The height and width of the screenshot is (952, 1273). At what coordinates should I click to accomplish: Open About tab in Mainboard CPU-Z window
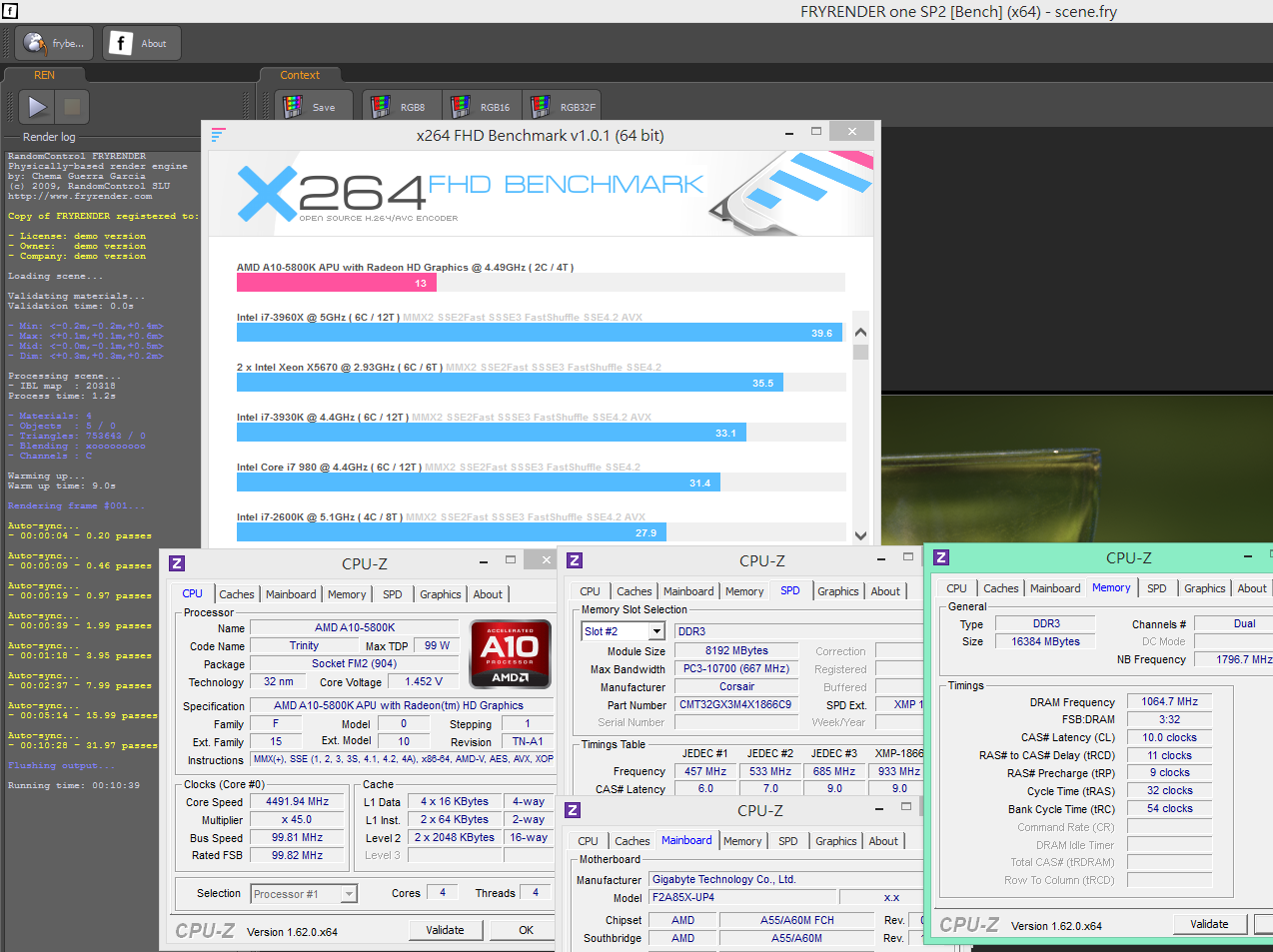click(883, 841)
